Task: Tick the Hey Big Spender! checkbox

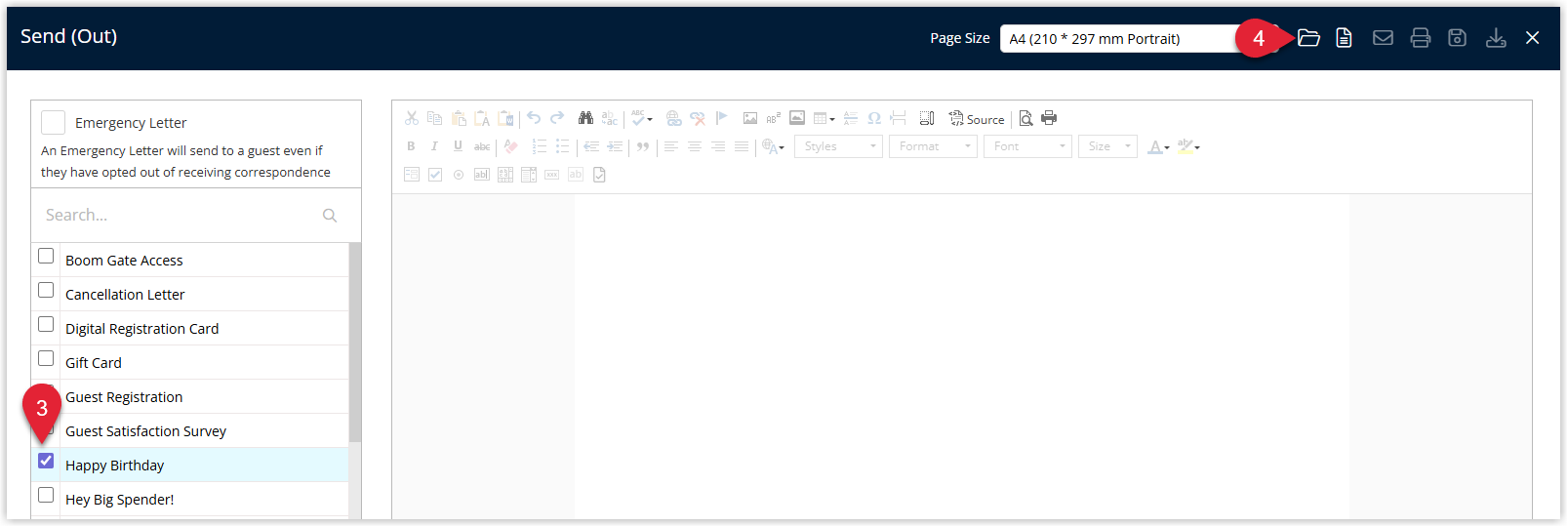Action: click(46, 495)
